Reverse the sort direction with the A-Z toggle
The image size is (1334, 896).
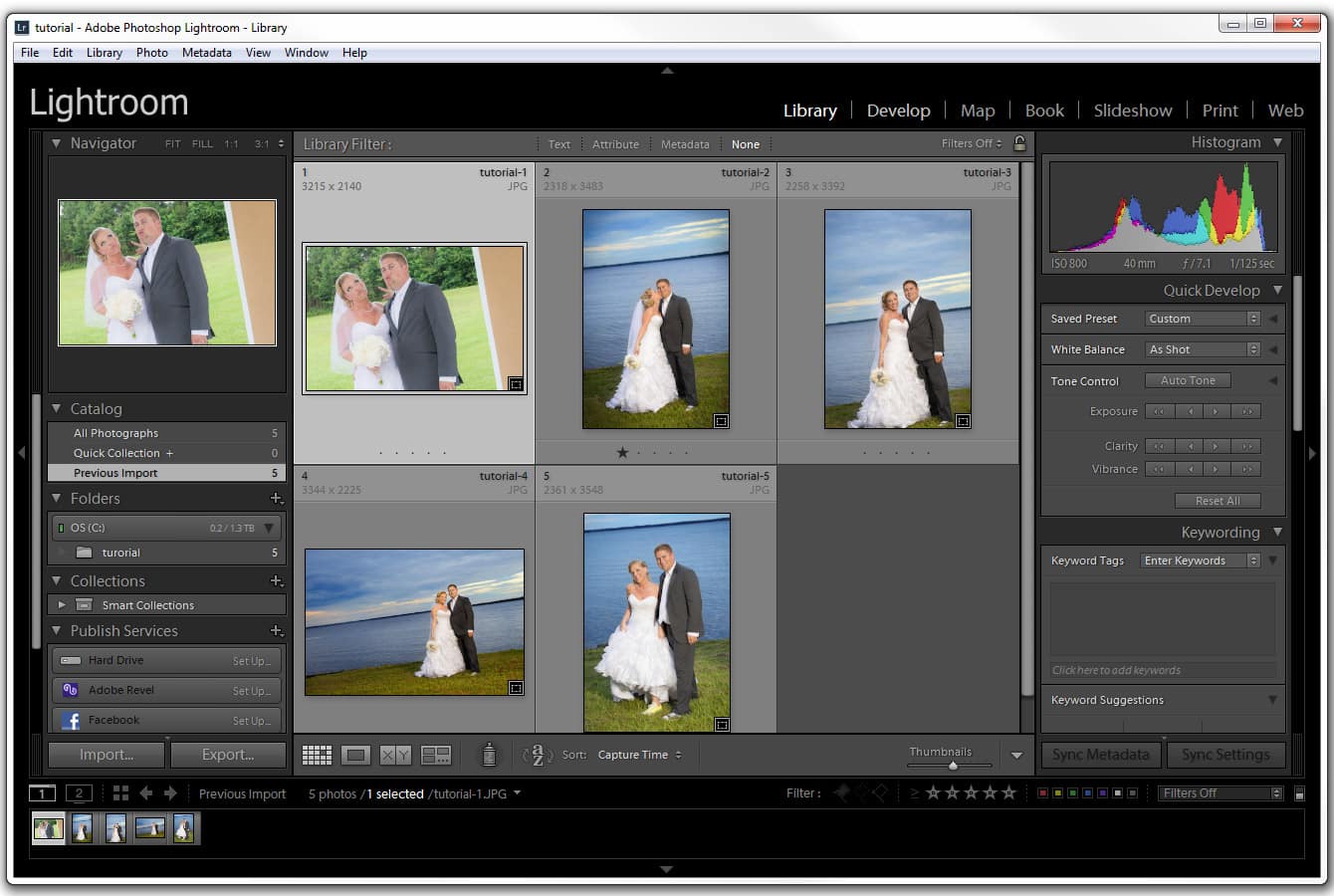[x=539, y=754]
